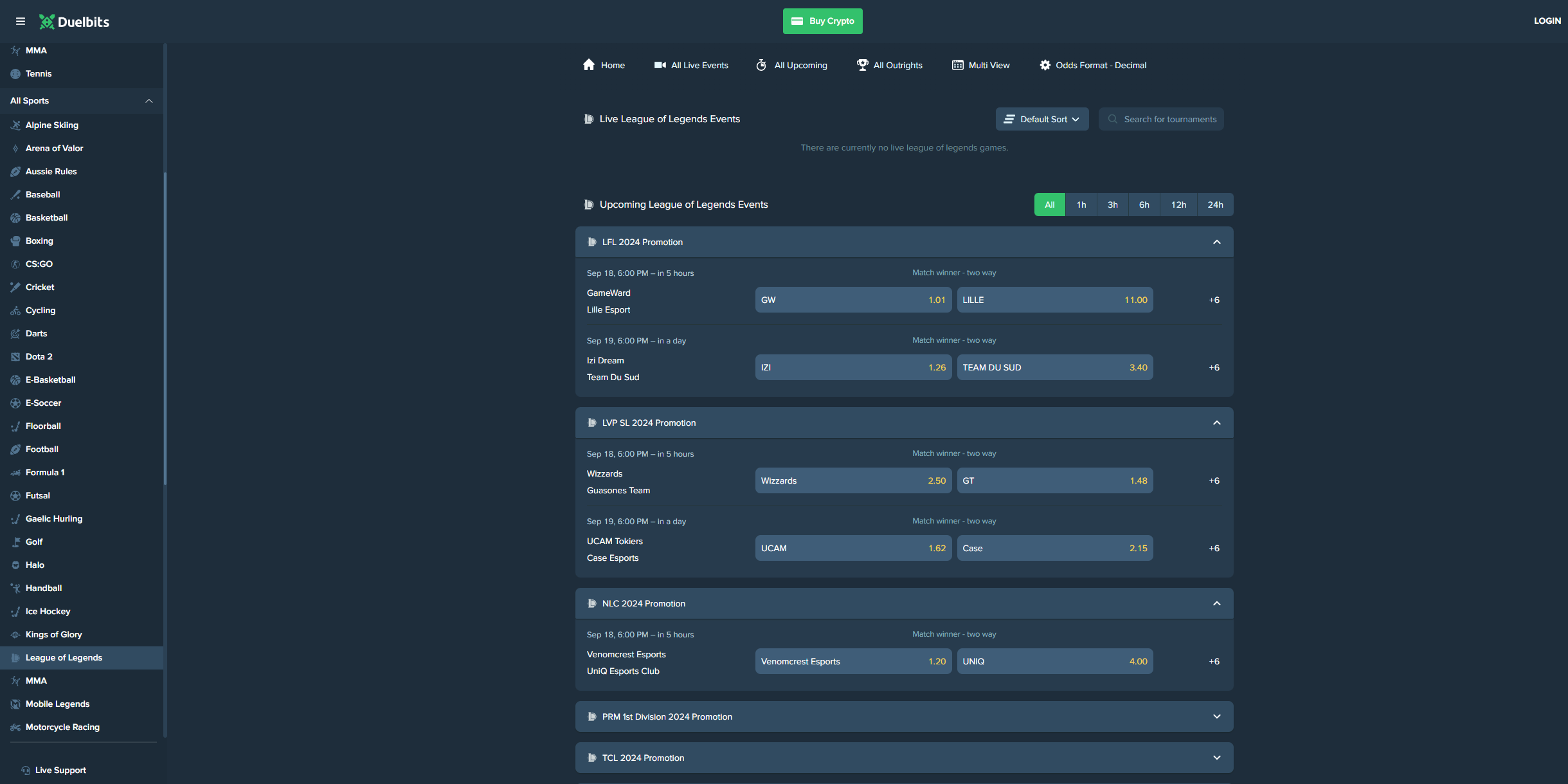
Task: Click the All Outrights trophy icon
Action: [x=862, y=65]
